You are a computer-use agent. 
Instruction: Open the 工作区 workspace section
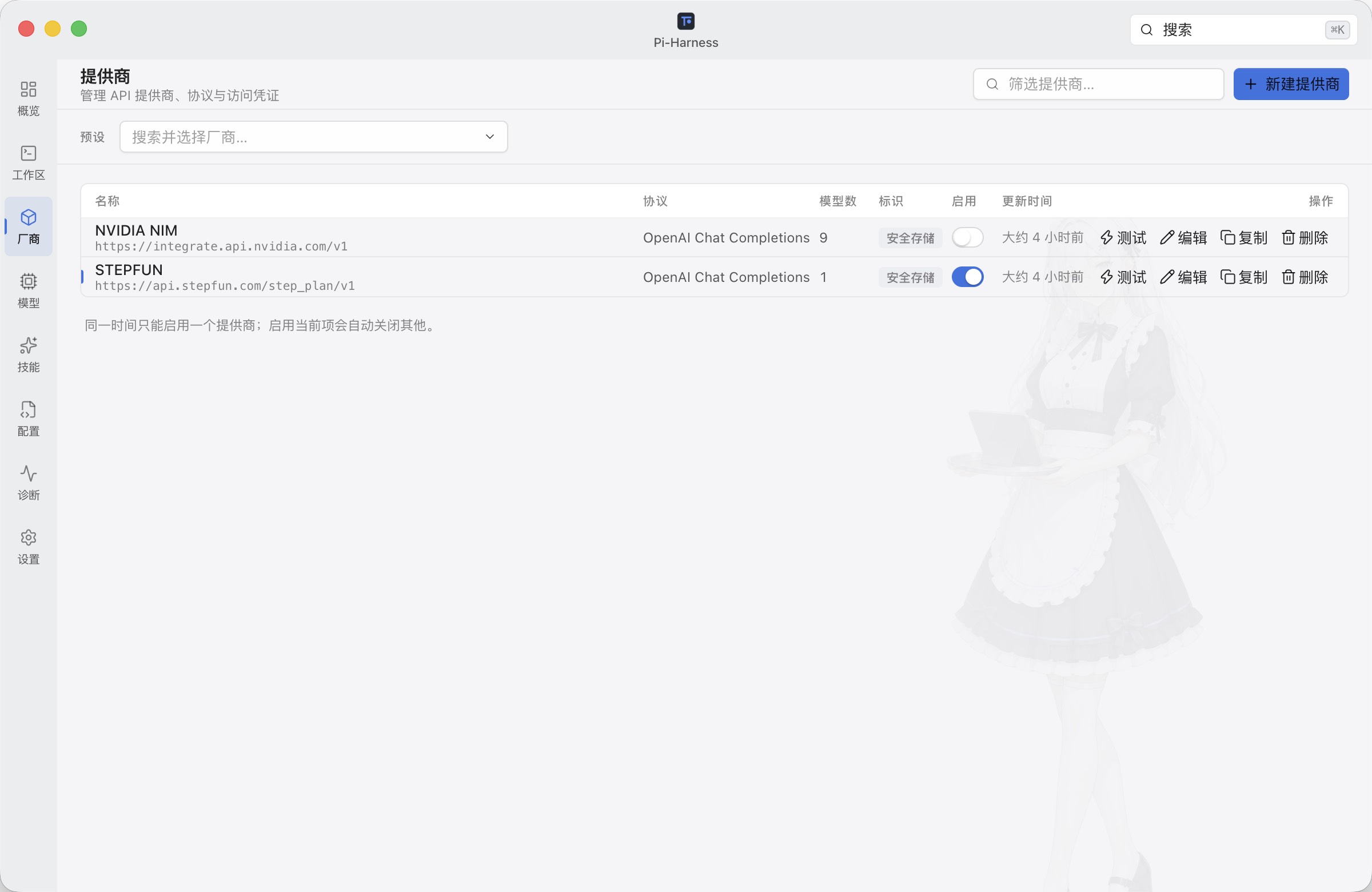[28, 162]
